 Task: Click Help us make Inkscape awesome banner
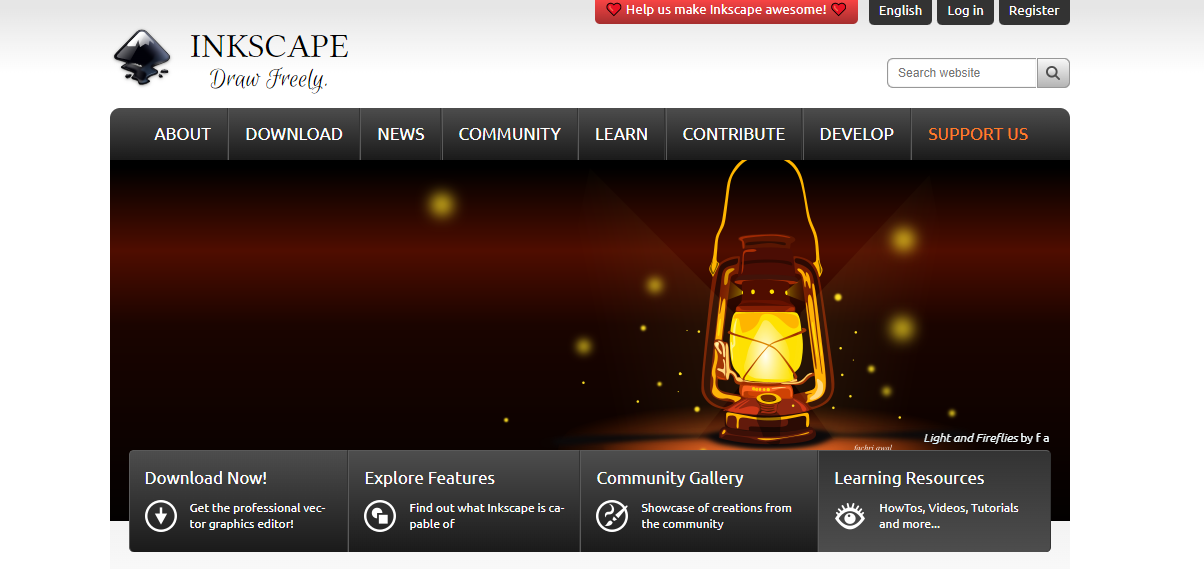click(726, 11)
